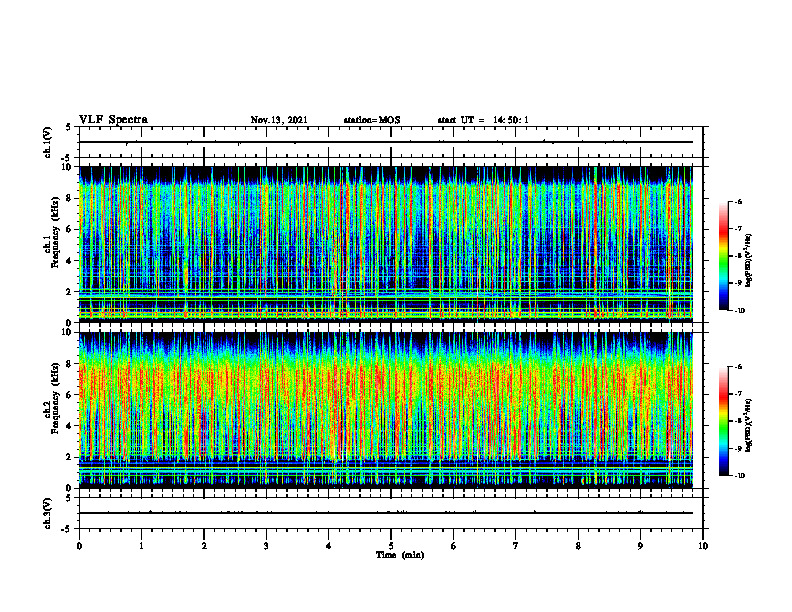Image resolution: width=792 pixels, height=612 pixels.
Task: Click the "8" tick on ch.2 frequency axis
Action: (69, 364)
